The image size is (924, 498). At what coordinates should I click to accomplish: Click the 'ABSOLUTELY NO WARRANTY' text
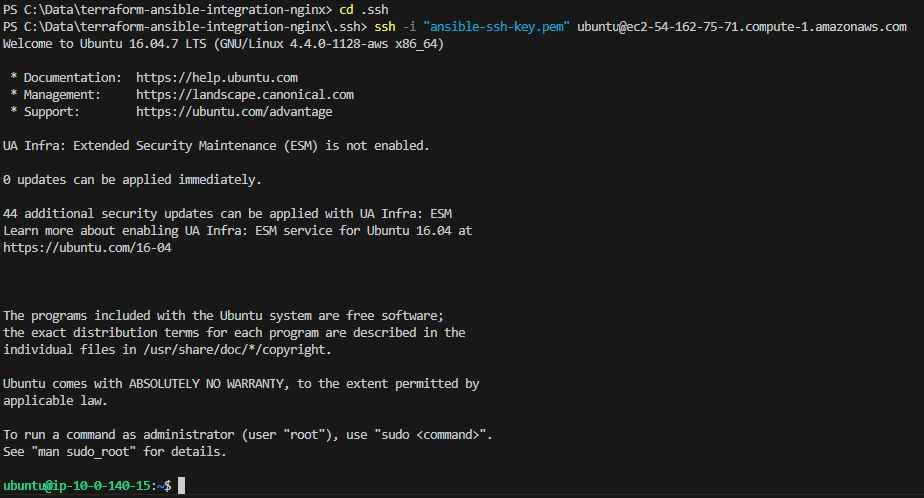206,384
